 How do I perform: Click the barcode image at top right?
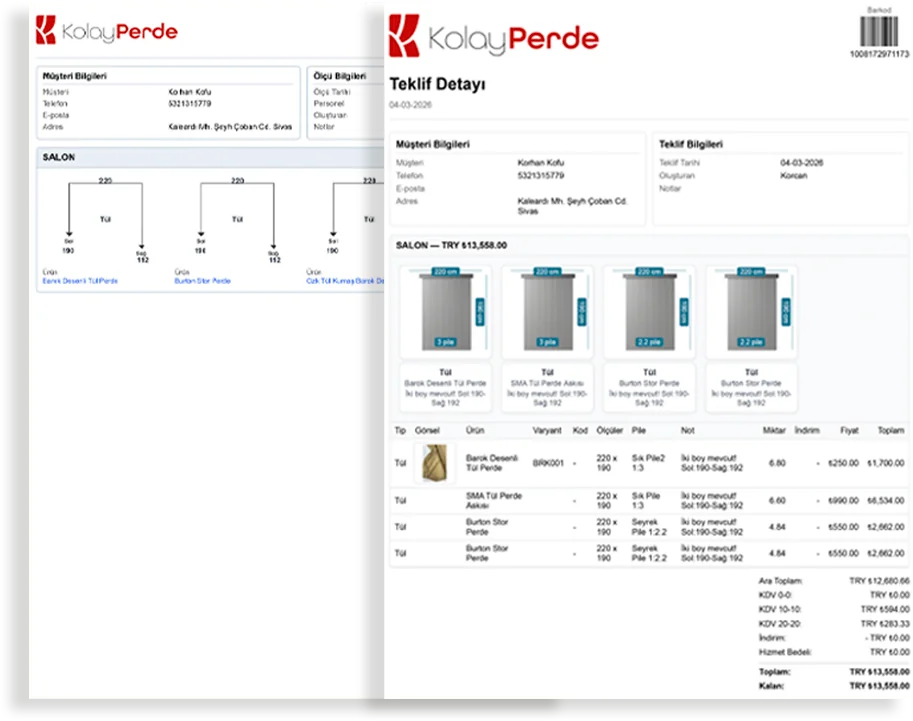(x=879, y=31)
